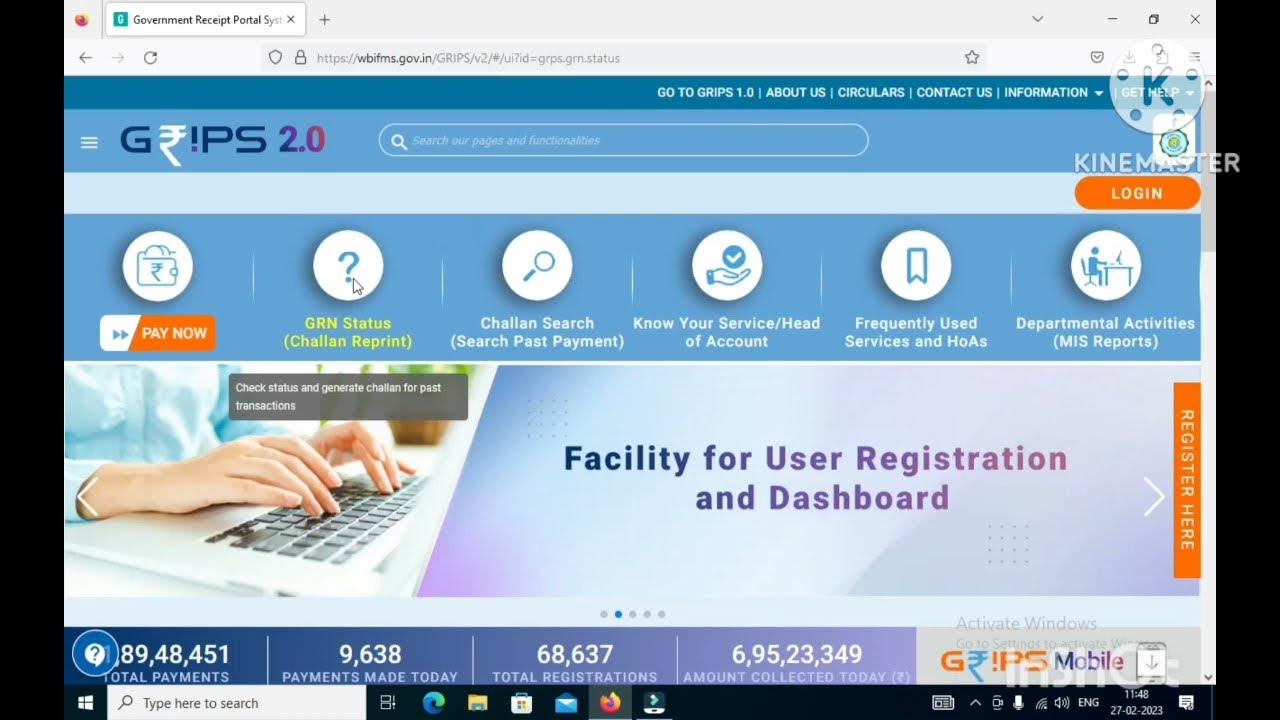Go to GRIPS 1.0
Screen dimensions: 1280x720
(705, 92)
